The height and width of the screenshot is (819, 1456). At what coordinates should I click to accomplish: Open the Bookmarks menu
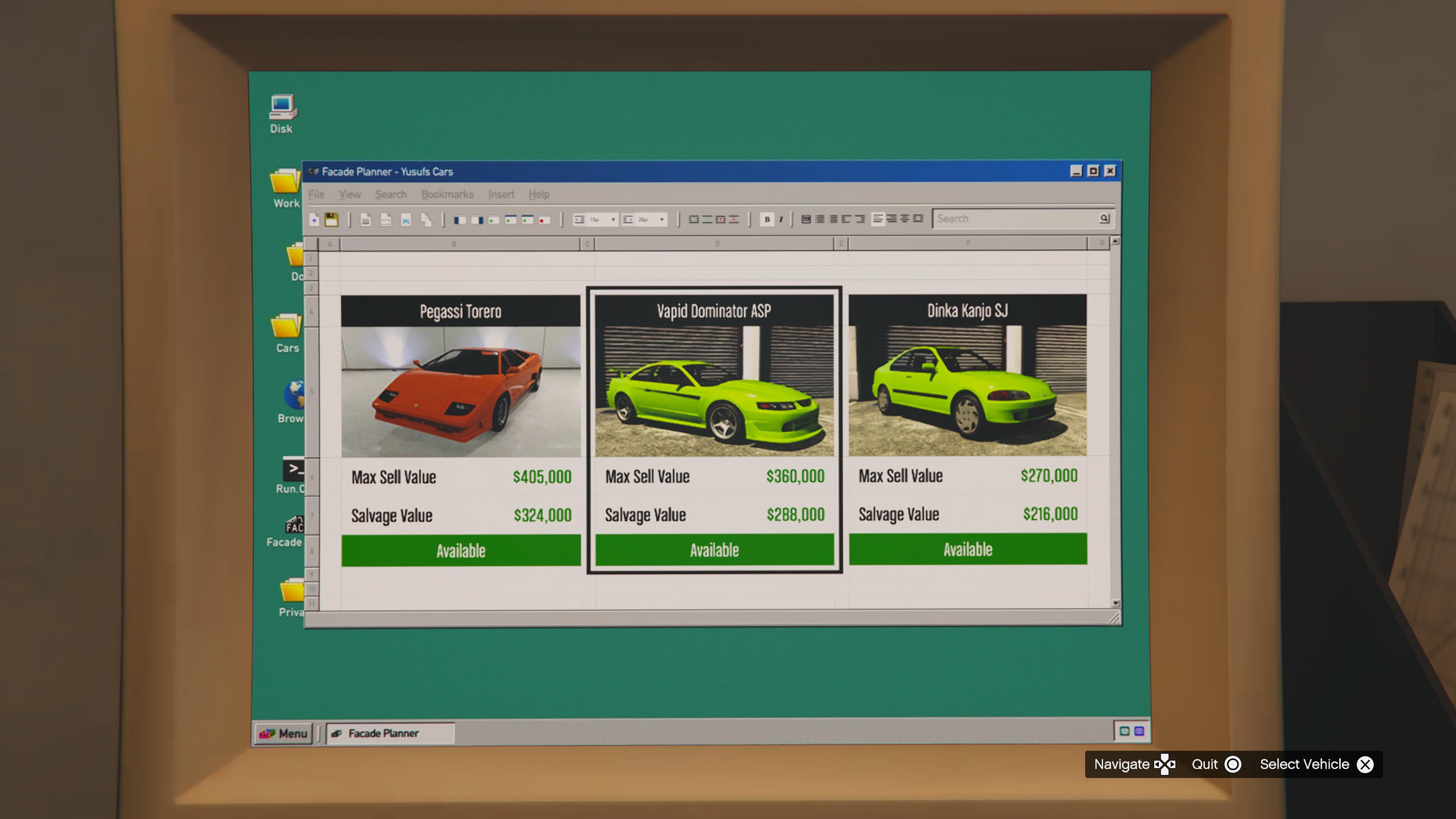pos(447,195)
